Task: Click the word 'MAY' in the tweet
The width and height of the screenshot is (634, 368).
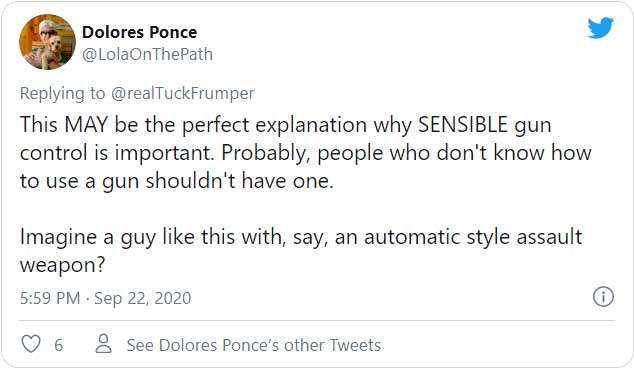Action: point(86,124)
